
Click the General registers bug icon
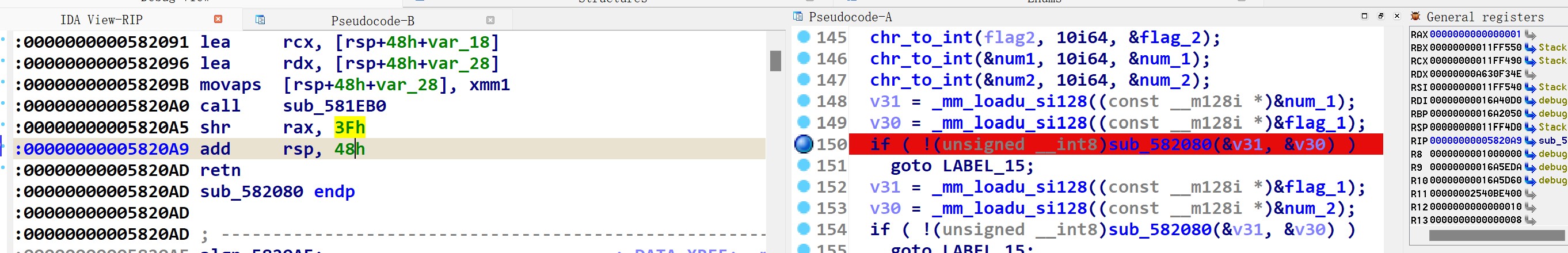(x=1415, y=17)
